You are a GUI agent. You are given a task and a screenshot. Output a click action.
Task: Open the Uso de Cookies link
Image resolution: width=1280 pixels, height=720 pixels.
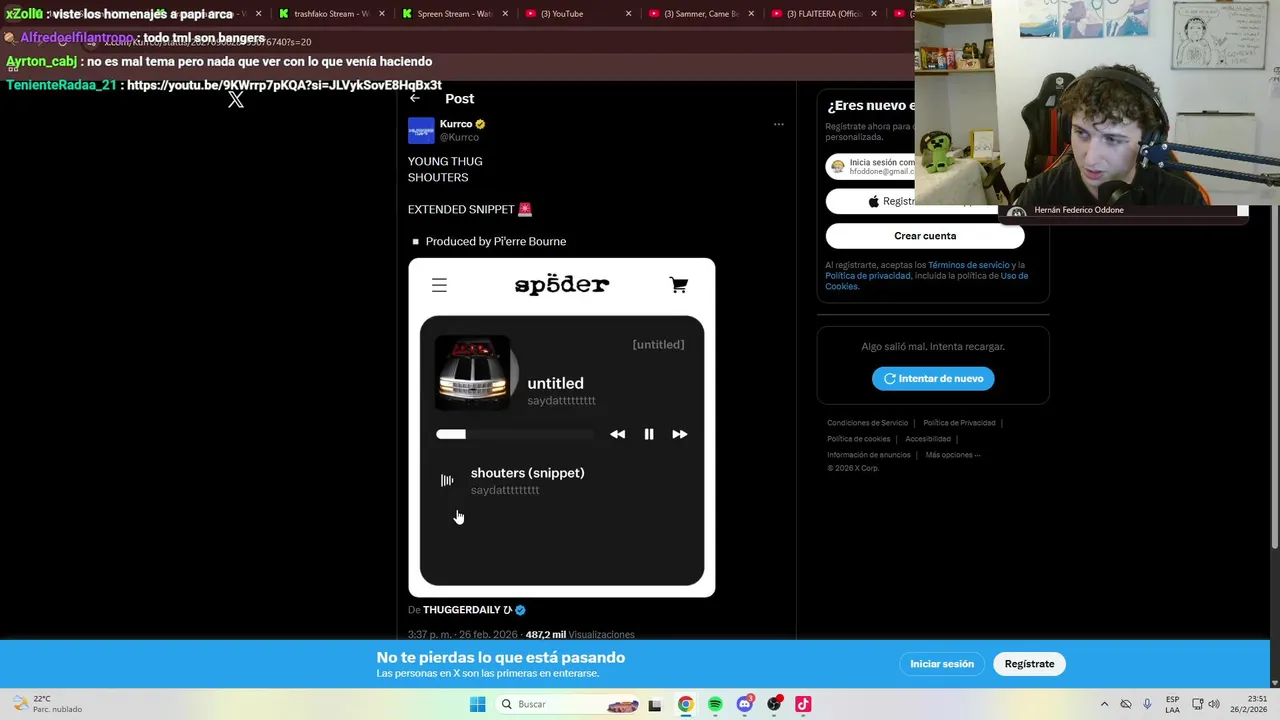point(926,281)
